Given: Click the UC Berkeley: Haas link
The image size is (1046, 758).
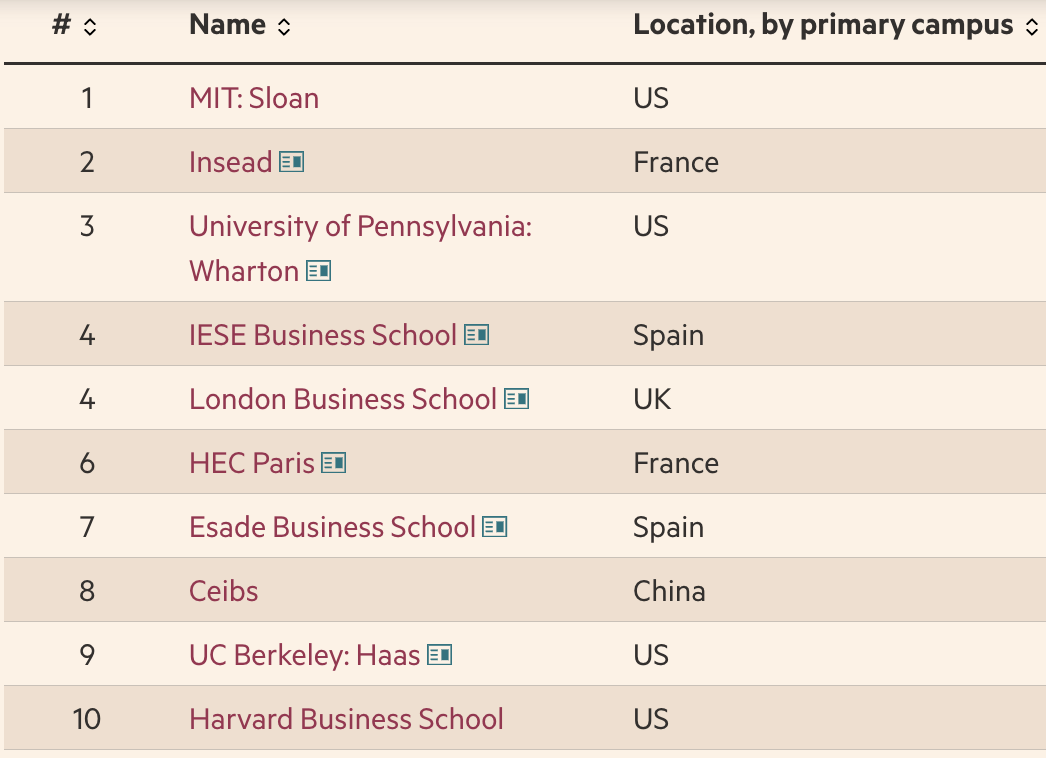Looking at the screenshot, I should 304,655.
